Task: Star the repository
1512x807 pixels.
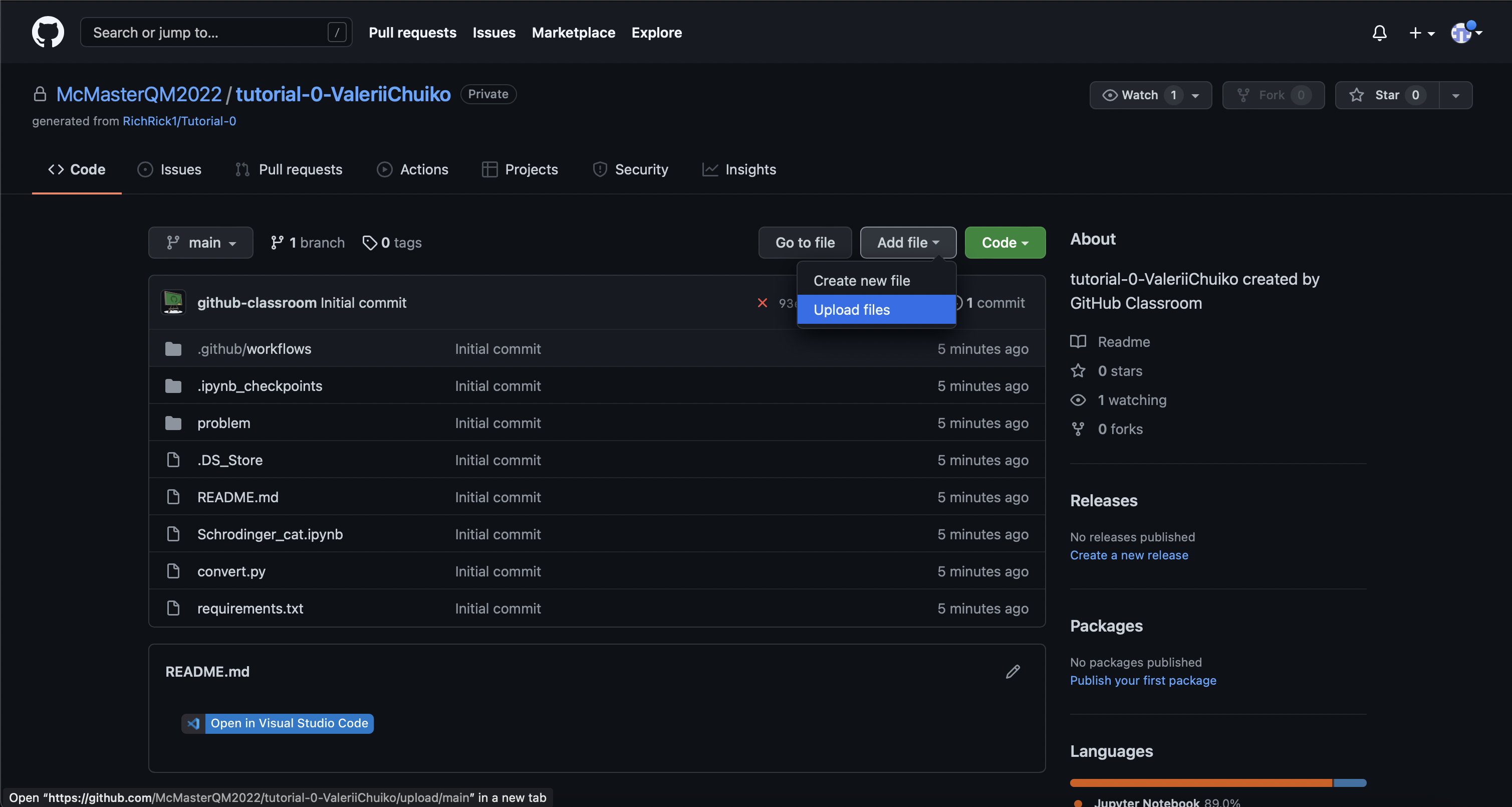Action: pos(1388,95)
